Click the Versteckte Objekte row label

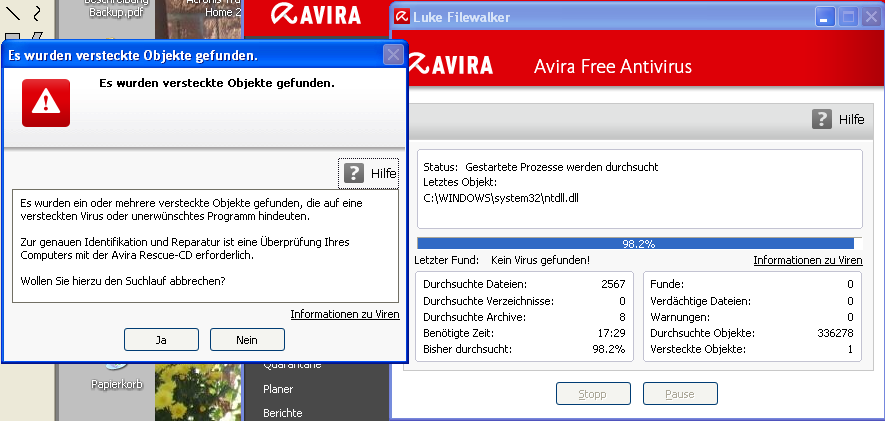pyautogui.click(x=698, y=349)
